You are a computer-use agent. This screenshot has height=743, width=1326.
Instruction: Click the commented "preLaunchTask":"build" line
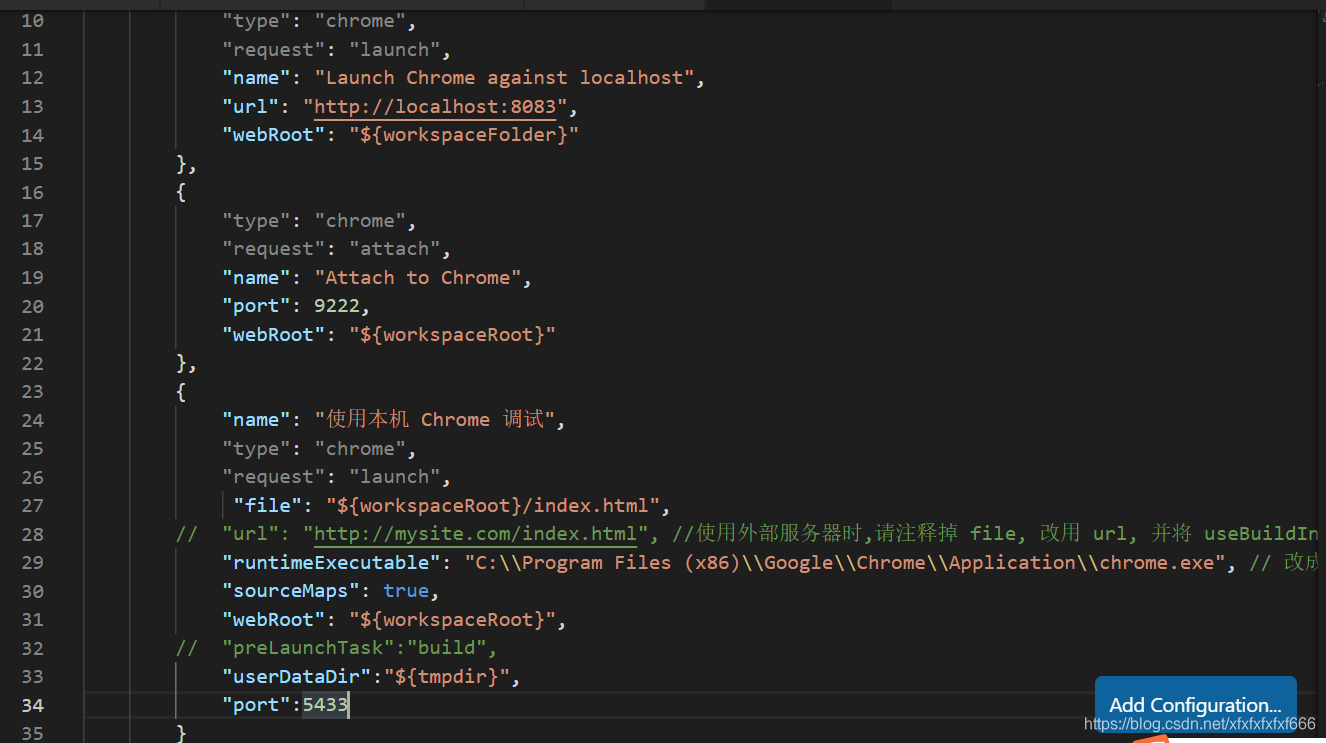336,648
